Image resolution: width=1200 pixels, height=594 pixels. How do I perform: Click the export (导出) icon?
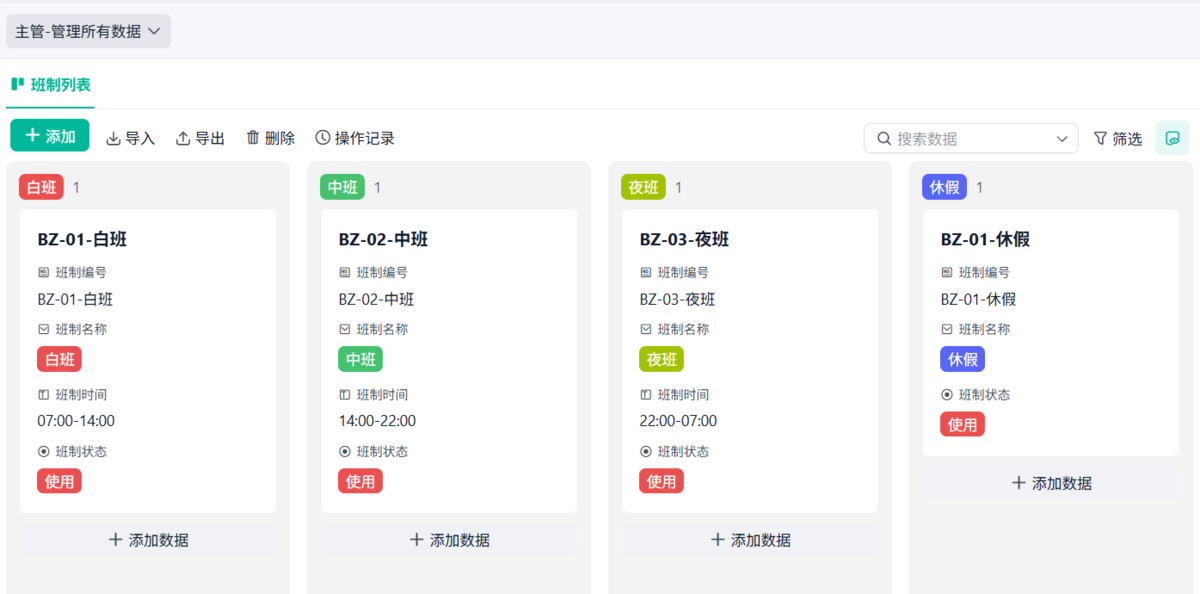tap(183, 138)
